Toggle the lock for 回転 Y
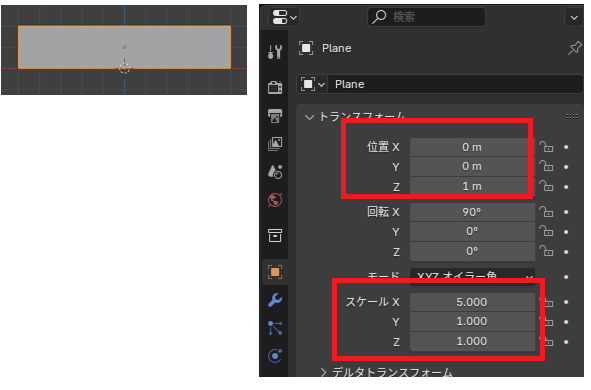The height and width of the screenshot is (390, 591). tap(546, 232)
